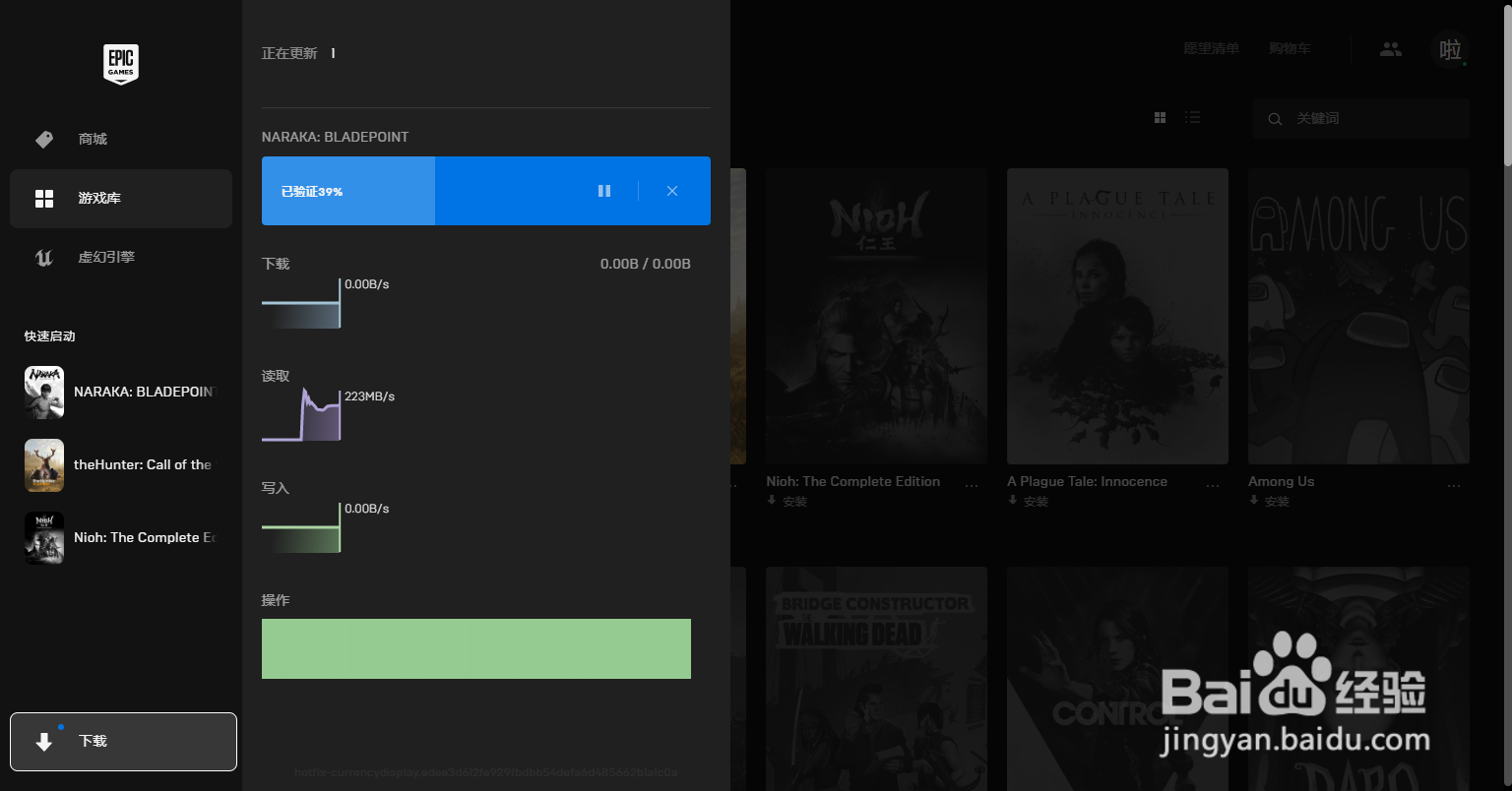Open Among Us game cover
The image size is (1512, 791).
(x=1358, y=316)
